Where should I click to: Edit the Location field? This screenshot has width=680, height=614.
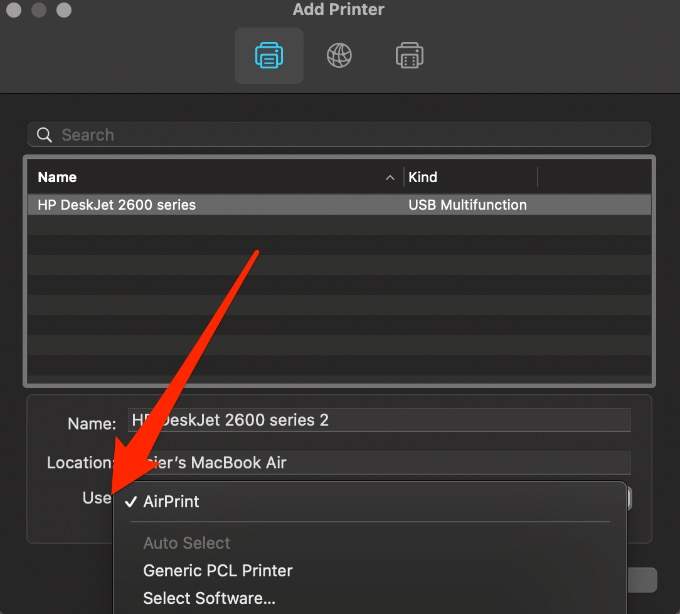pos(379,462)
